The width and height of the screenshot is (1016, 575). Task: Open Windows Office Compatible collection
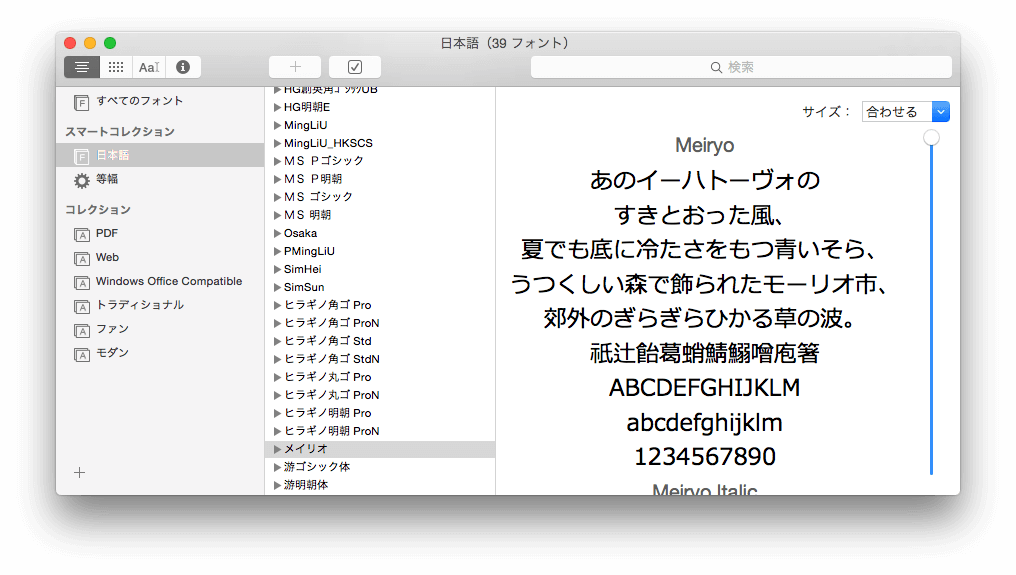(159, 281)
